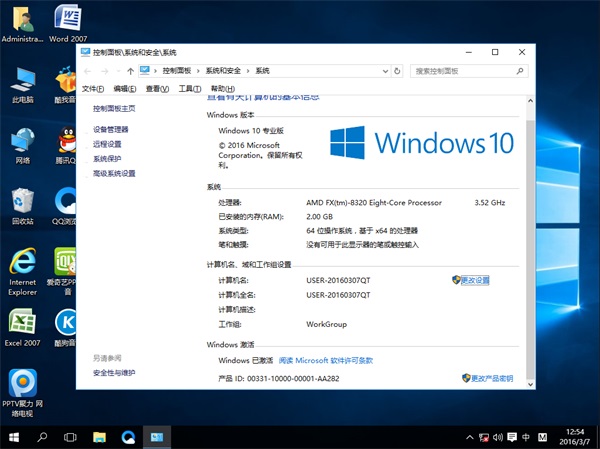Click the taskbar search magnifier icon
This screenshot has height=449, width=600.
pyautogui.click(x=43, y=438)
